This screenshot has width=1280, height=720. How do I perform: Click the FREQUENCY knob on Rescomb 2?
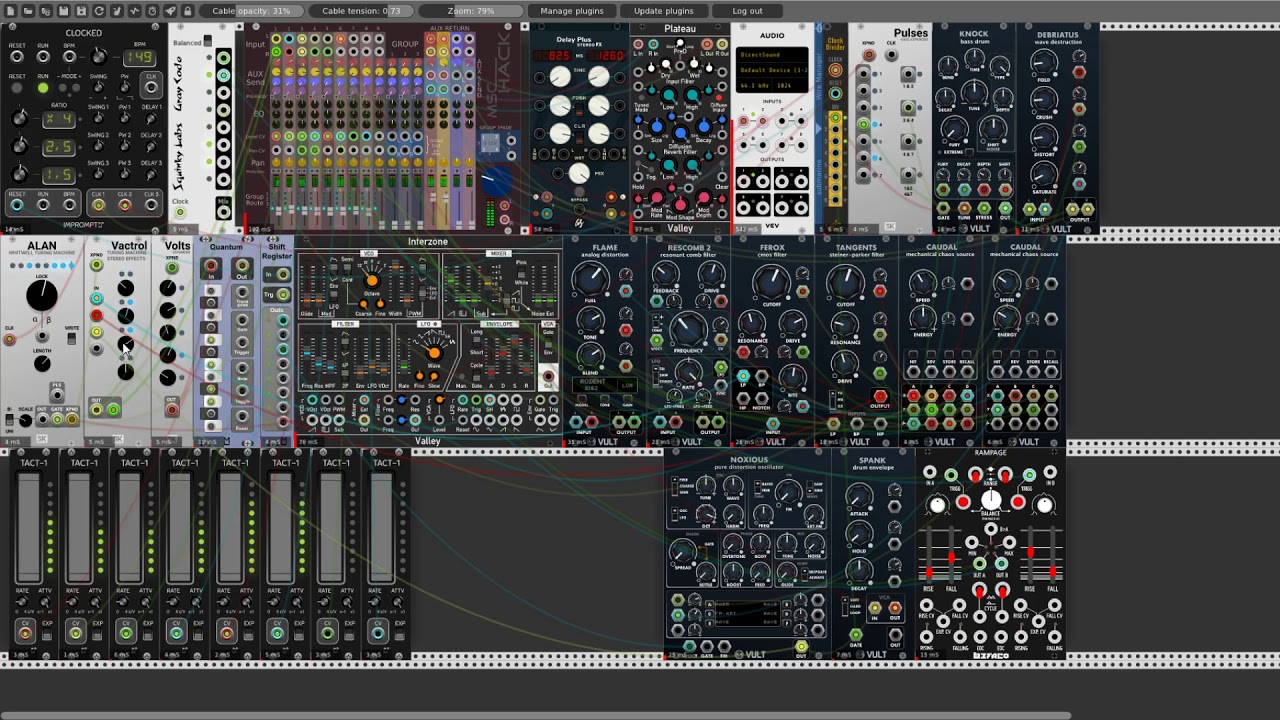pos(688,330)
